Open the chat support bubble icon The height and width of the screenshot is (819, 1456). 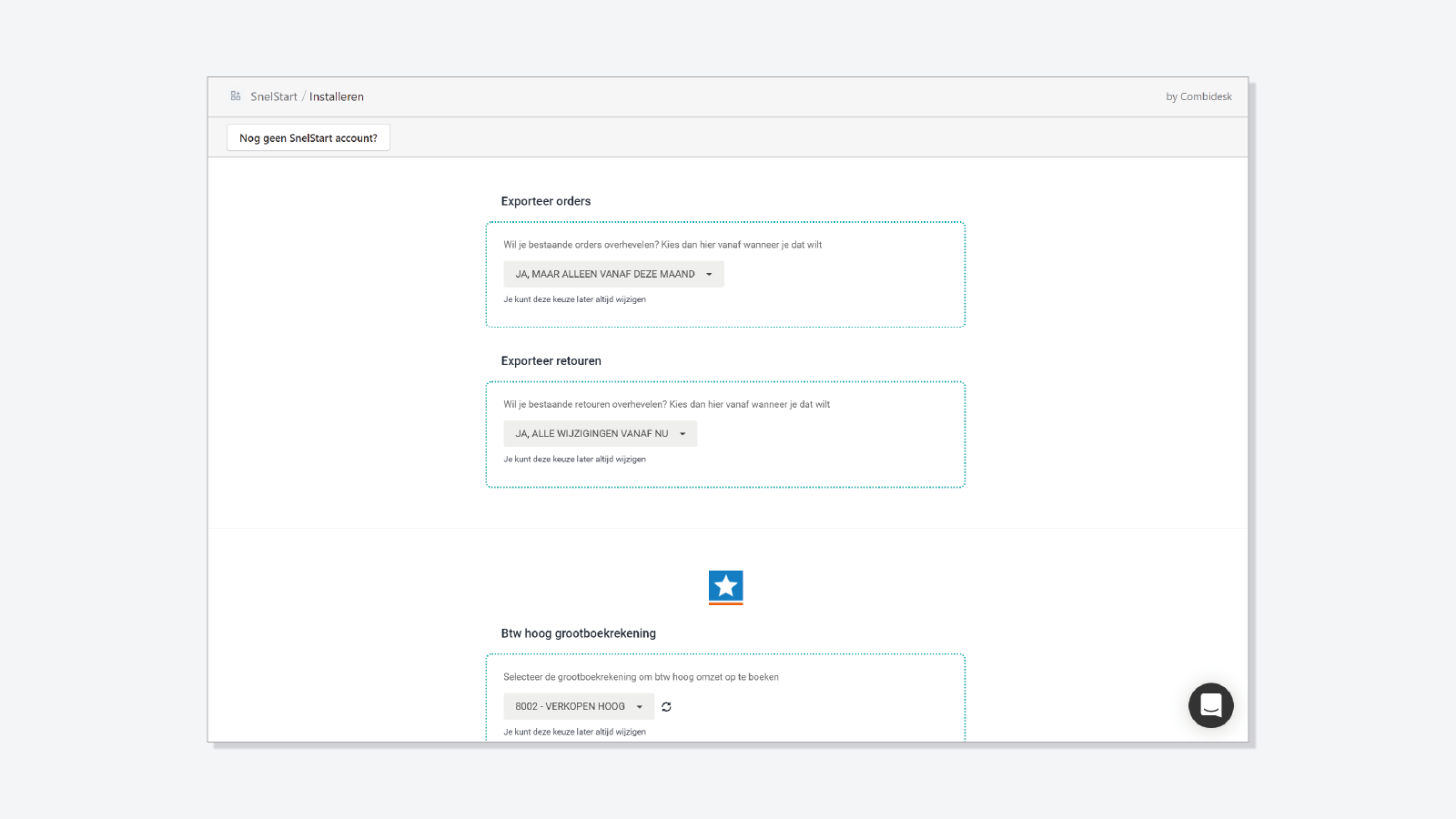coord(1210,705)
